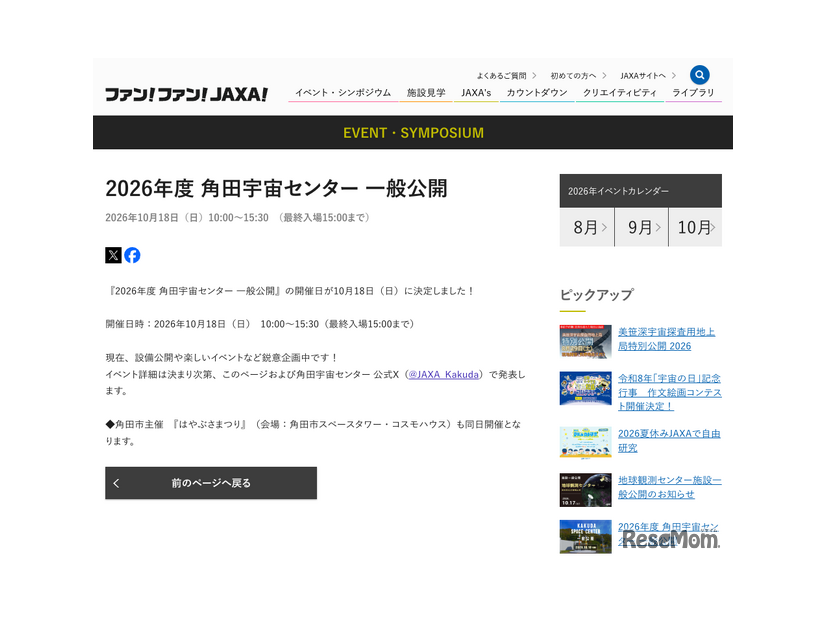The image size is (826, 620).
Task: Share the page via the Facebook icon
Action: click(132, 255)
